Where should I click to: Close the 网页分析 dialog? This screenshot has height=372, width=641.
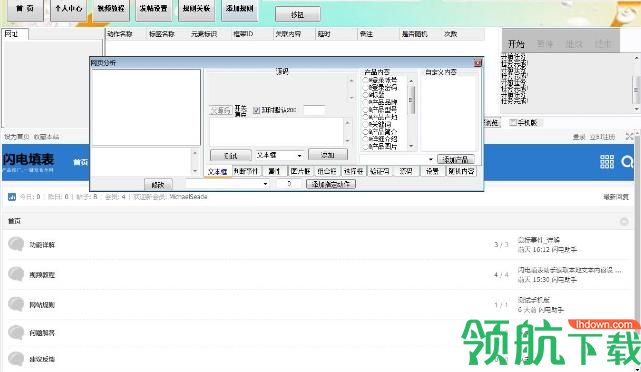click(477, 63)
